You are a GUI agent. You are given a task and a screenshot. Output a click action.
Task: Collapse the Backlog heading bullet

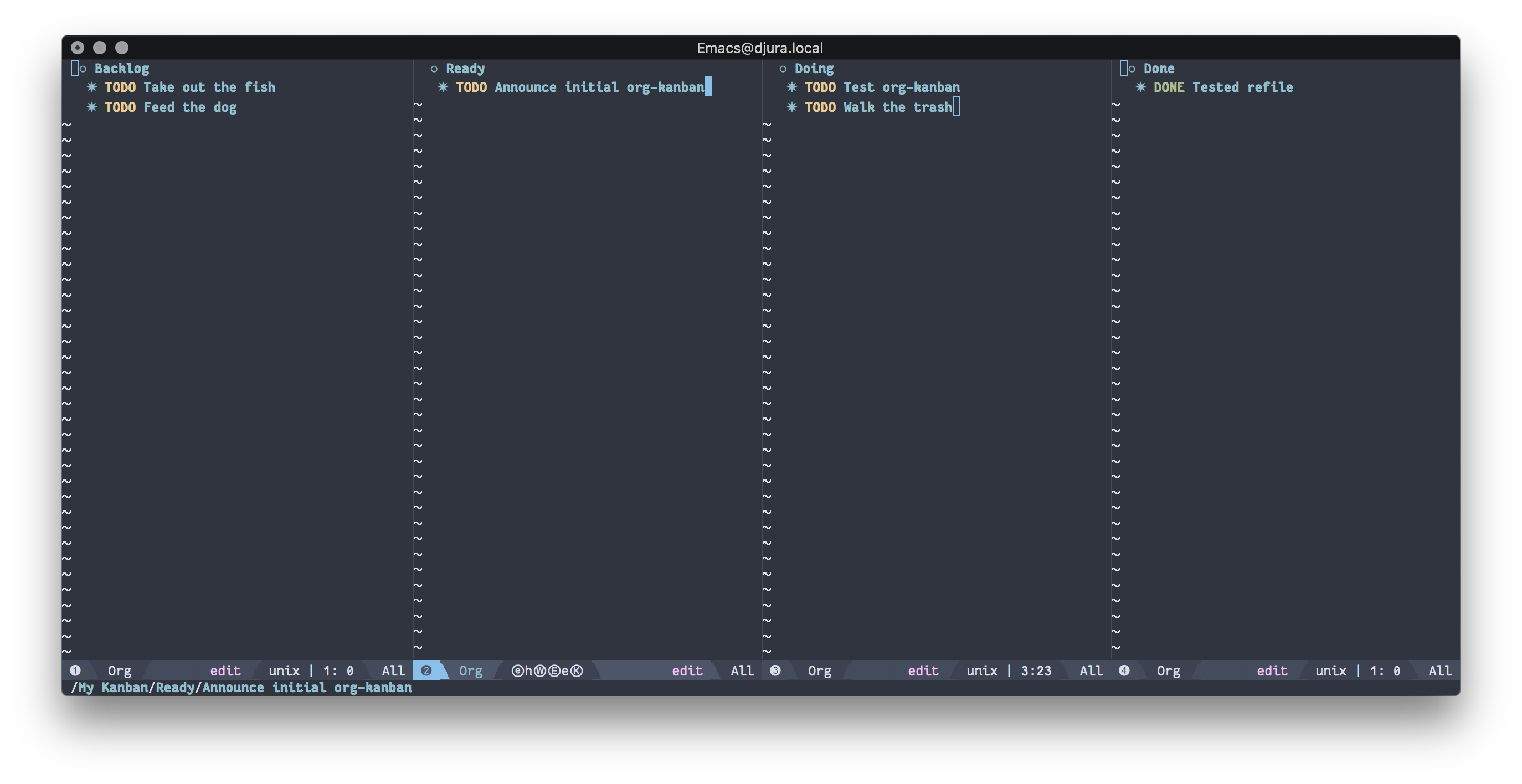pyautogui.click(x=83, y=69)
